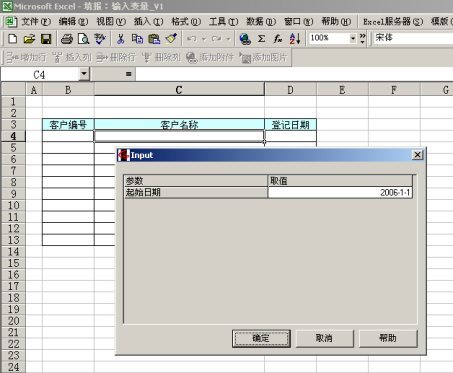Screen dimensions: 453x373
Task: Click the 取消 cancel button
Action: pos(324,338)
